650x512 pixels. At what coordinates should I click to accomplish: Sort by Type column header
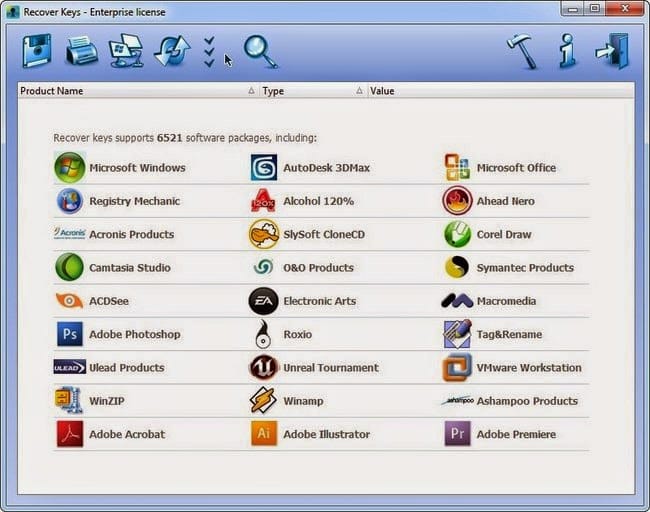(x=313, y=91)
